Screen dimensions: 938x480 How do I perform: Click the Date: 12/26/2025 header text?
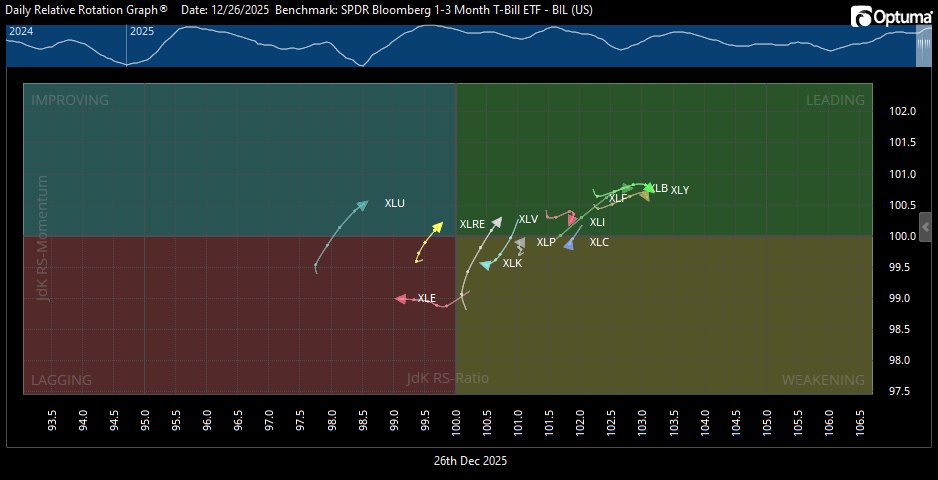click(225, 11)
